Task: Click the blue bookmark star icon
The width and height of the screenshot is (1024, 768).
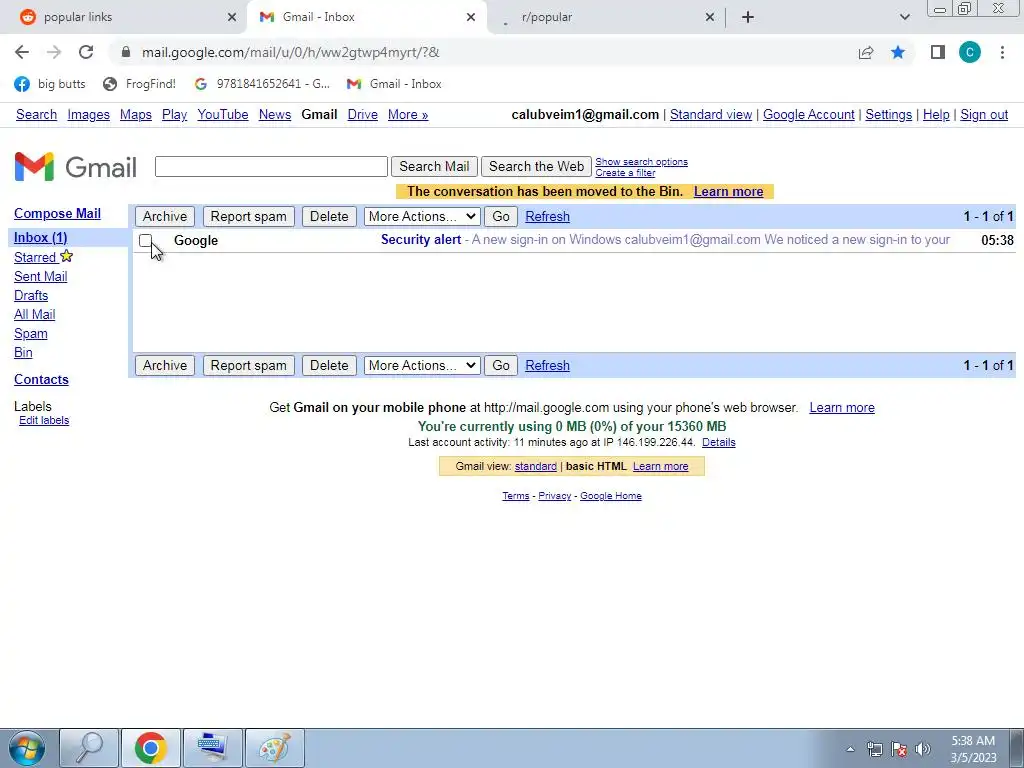Action: (x=898, y=52)
